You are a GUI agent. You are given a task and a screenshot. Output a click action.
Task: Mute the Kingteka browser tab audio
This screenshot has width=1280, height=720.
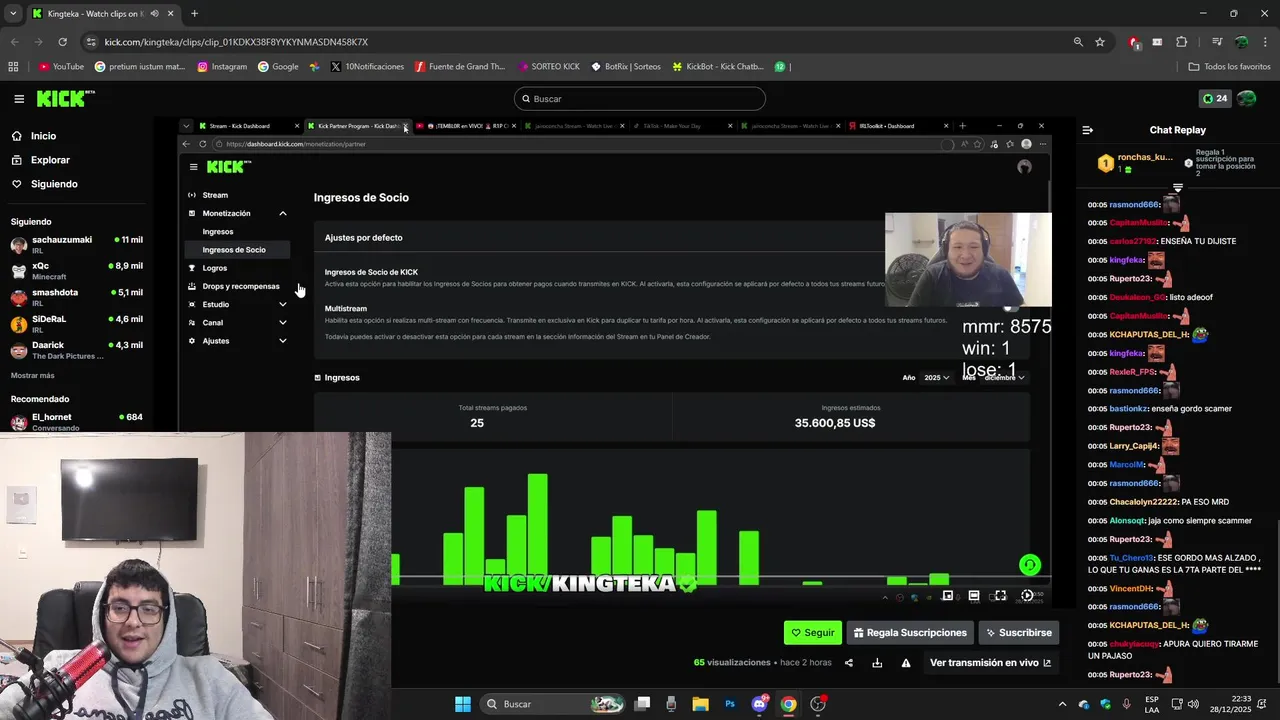coord(154,14)
